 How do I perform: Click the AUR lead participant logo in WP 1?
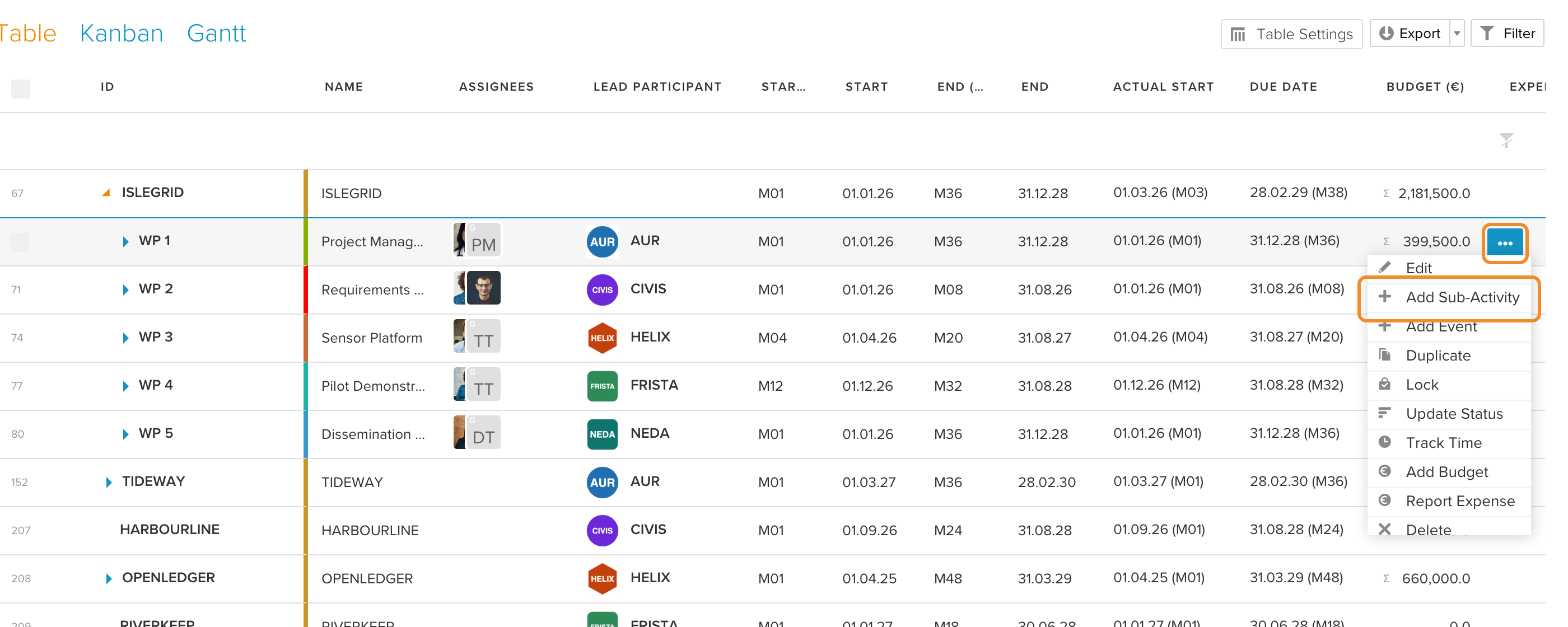(x=602, y=242)
